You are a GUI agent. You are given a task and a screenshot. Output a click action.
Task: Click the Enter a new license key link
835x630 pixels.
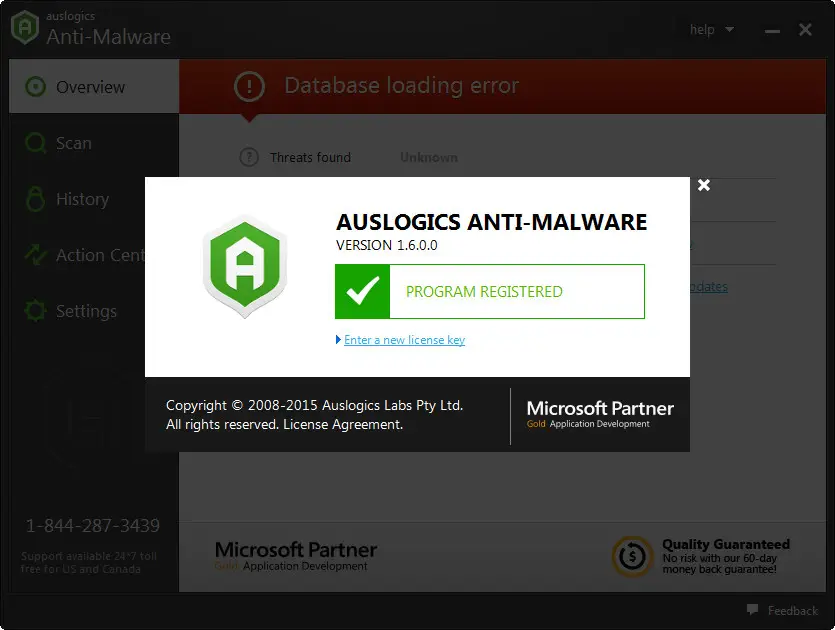coord(404,340)
